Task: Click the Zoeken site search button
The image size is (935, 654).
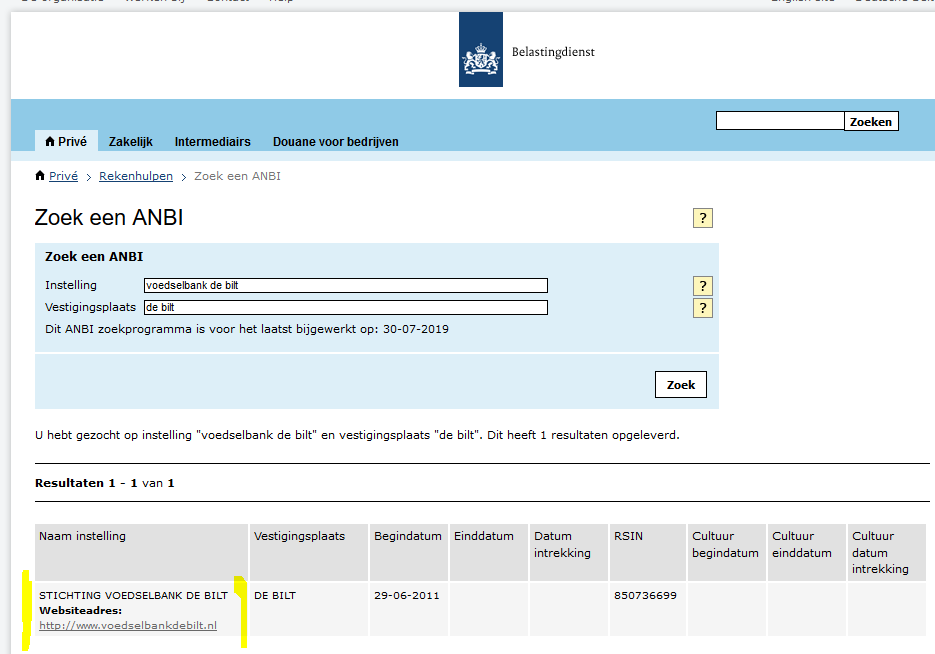Action: (x=871, y=121)
